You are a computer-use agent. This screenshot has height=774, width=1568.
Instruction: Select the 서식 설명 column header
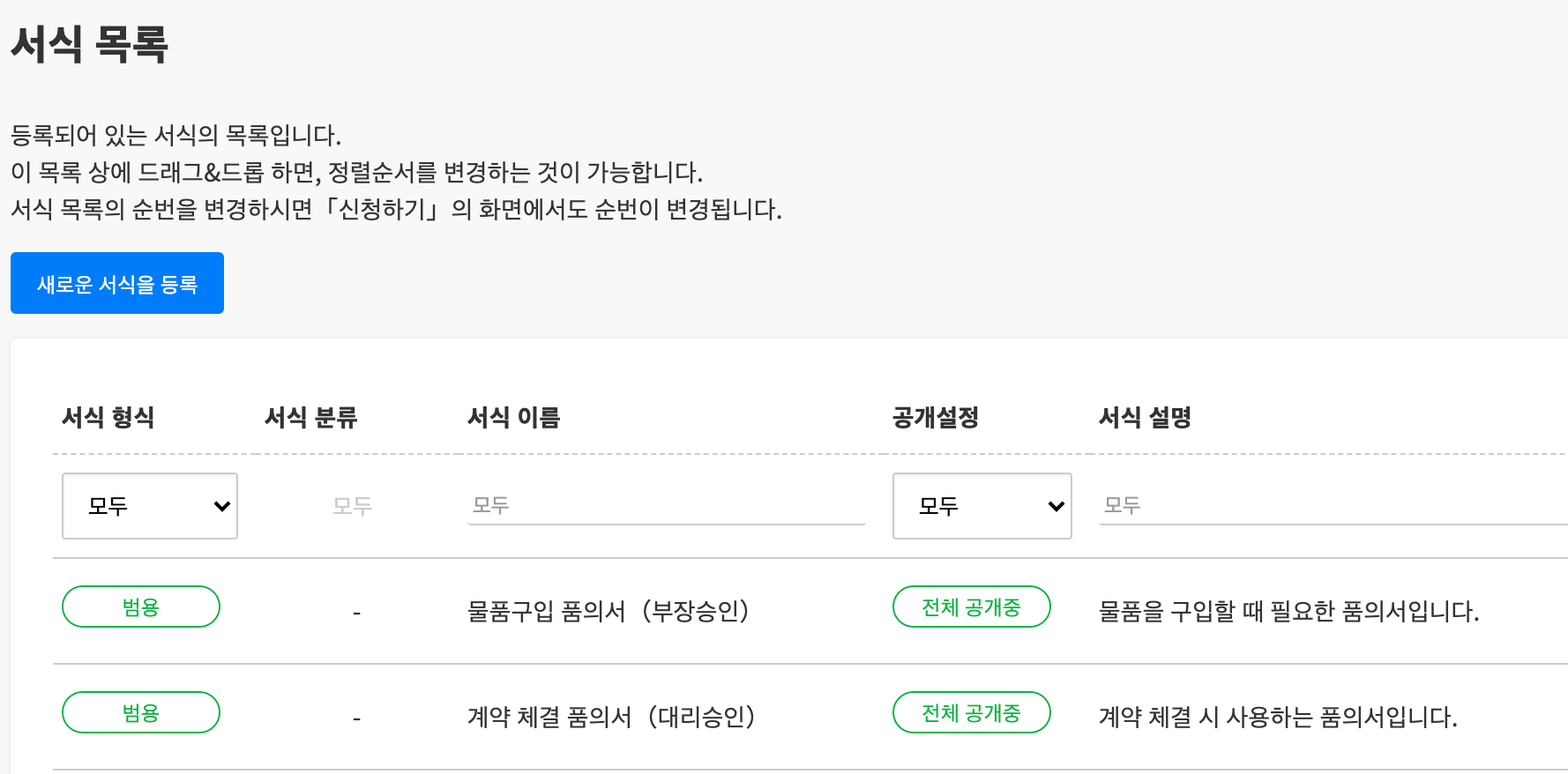(1145, 417)
